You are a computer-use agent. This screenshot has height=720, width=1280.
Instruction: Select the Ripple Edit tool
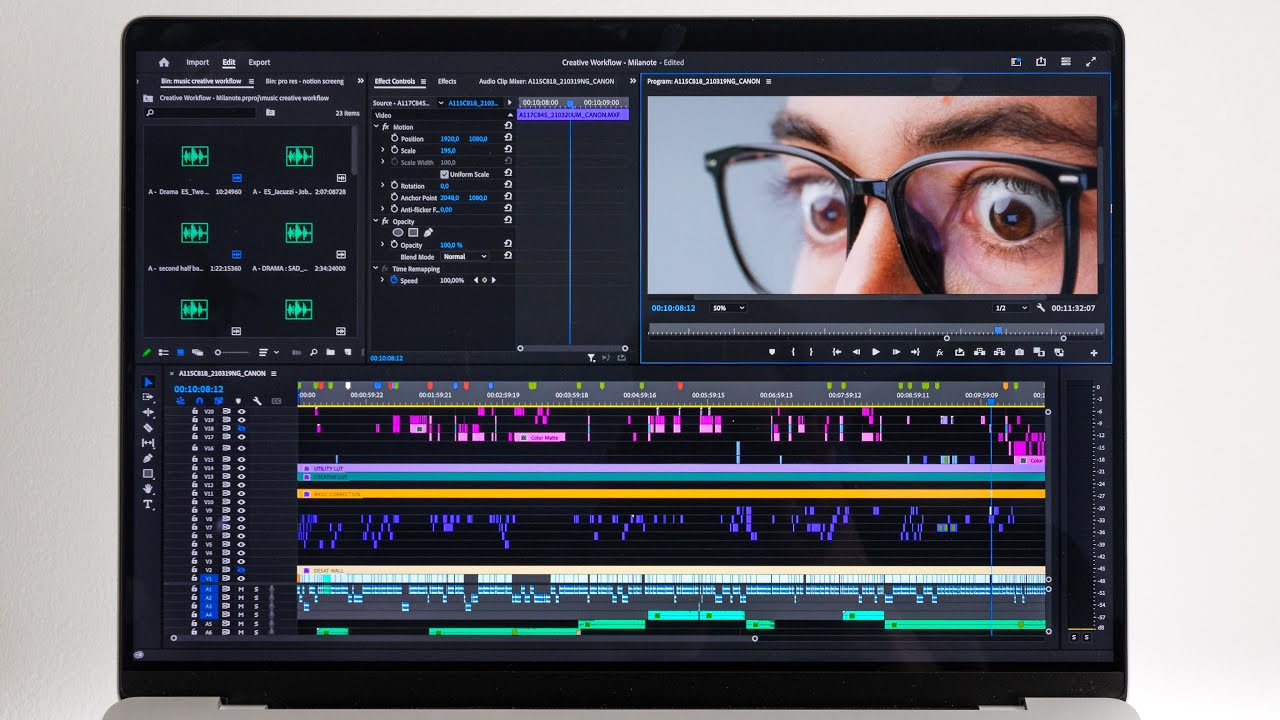pos(148,412)
